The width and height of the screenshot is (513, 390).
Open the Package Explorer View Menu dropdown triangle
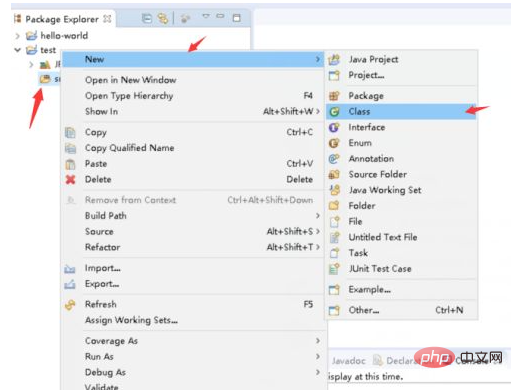[x=206, y=16]
